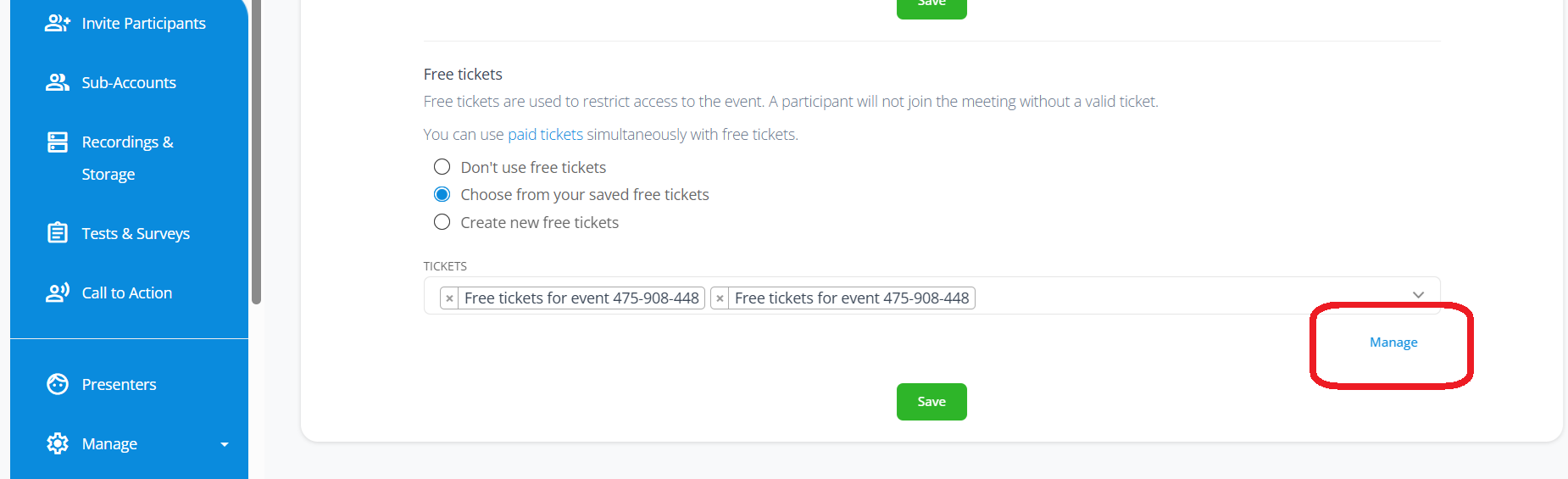Click the Sub-Accounts people icon
Image resolution: width=1568 pixels, height=479 pixels.
[57, 82]
